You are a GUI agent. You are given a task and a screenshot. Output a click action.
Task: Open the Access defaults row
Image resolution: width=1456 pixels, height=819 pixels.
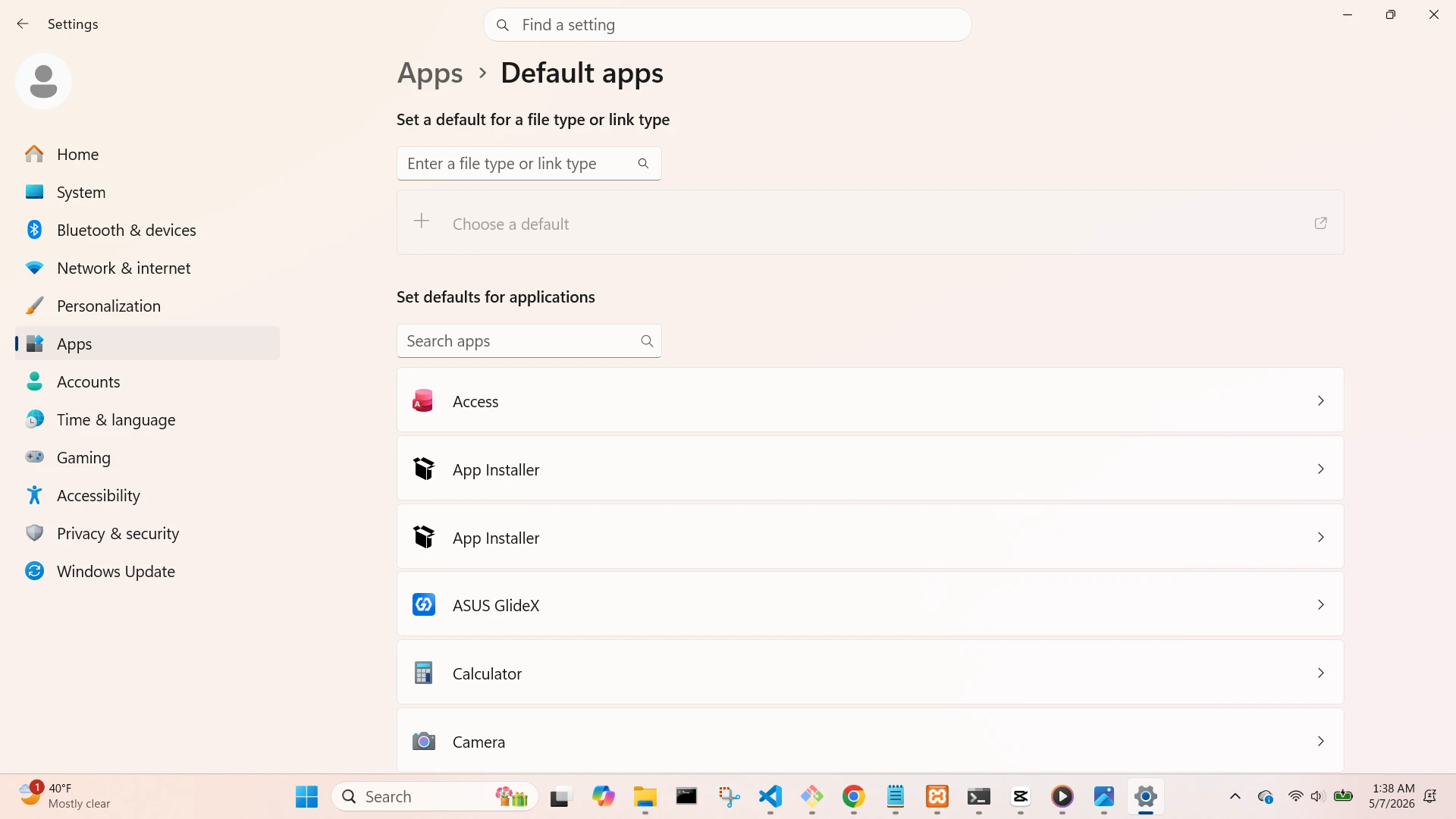[870, 400]
